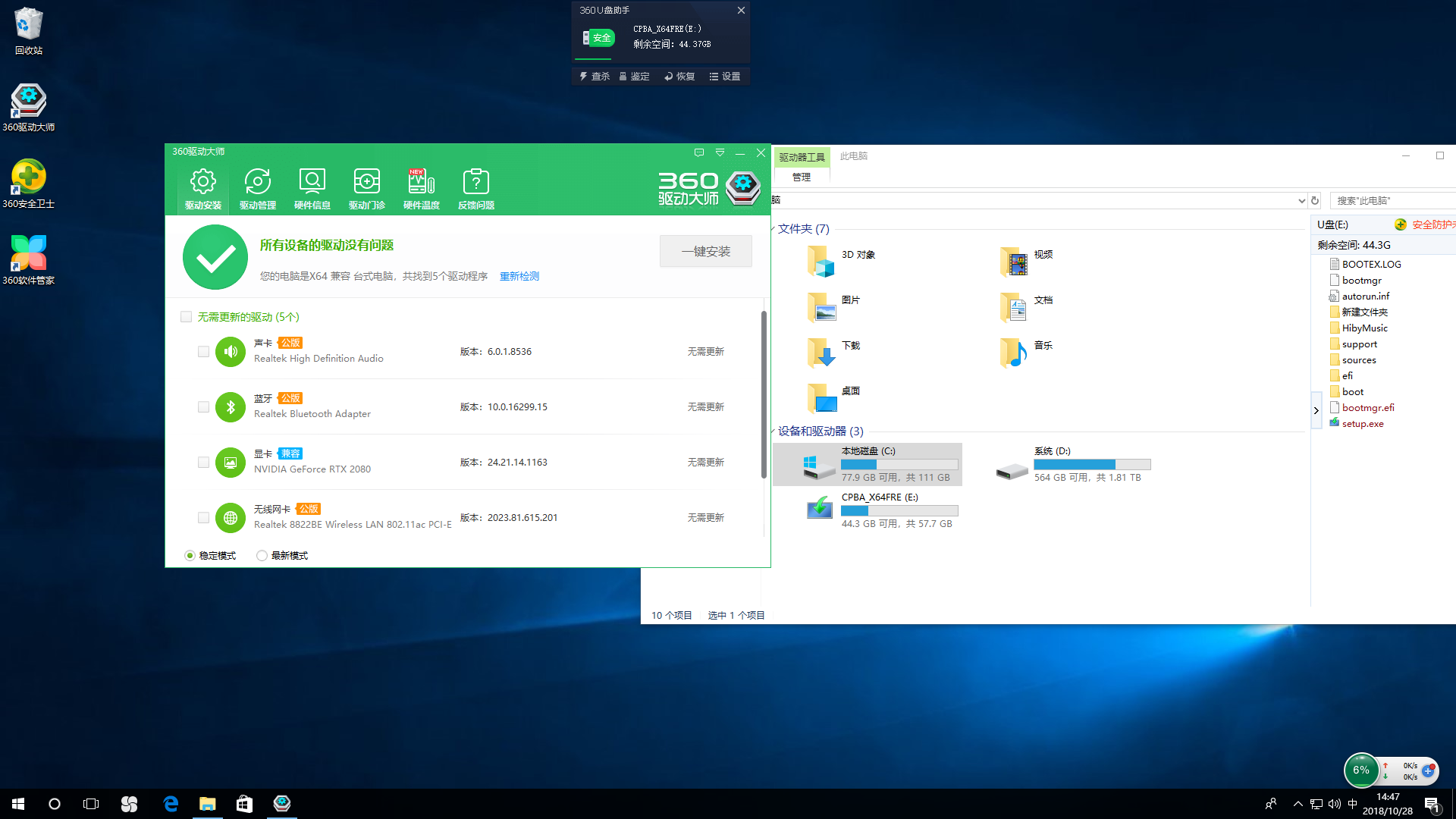The image size is (1456, 819).
Task: Select the 3D 对象 folder
Action: [x=842, y=262]
